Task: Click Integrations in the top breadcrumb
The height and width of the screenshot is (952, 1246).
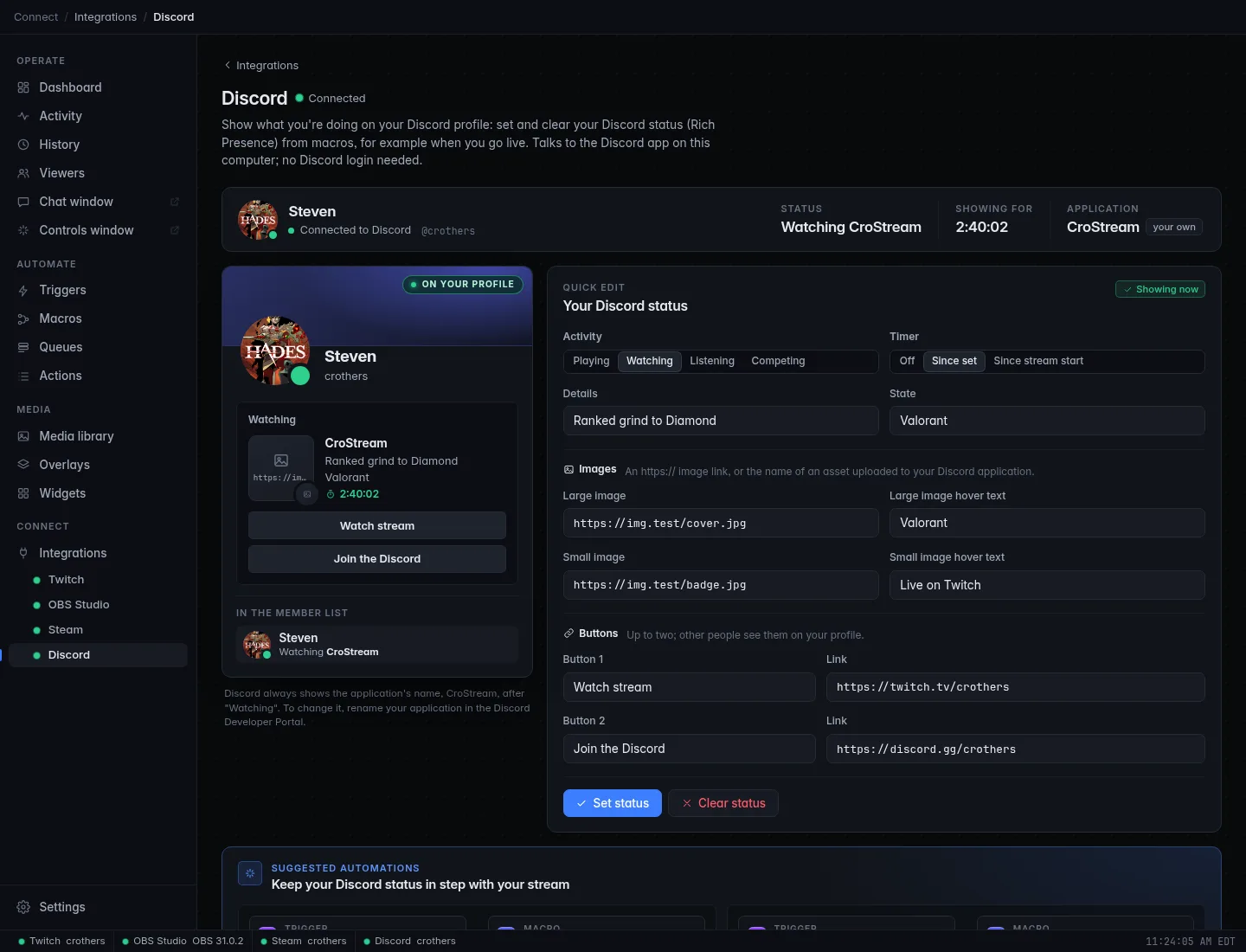Action: (106, 17)
